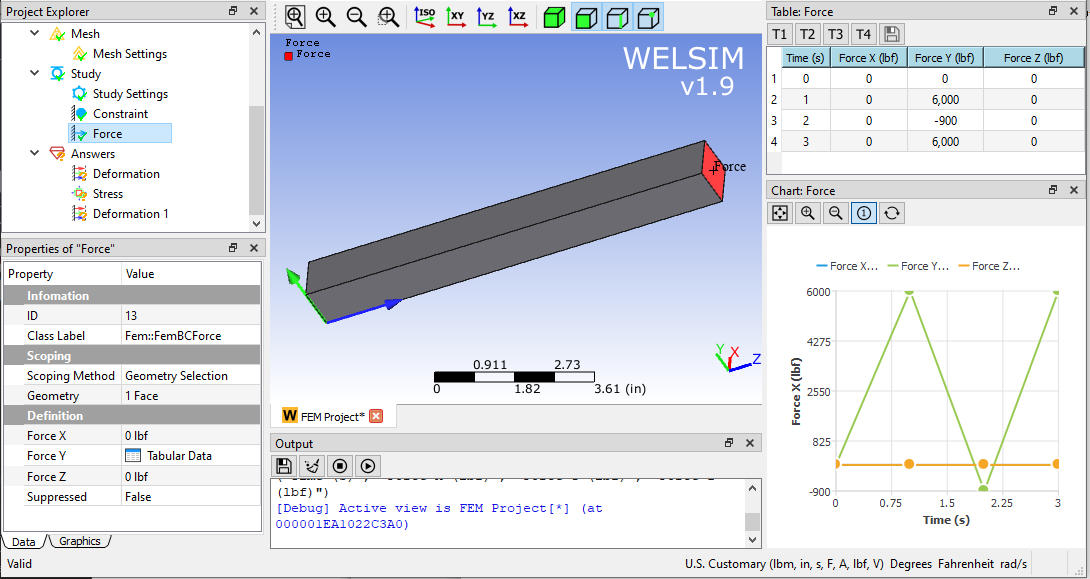Click the Force Y (lbf) column header
Screen dimensions: 1090x579
tap(945, 58)
